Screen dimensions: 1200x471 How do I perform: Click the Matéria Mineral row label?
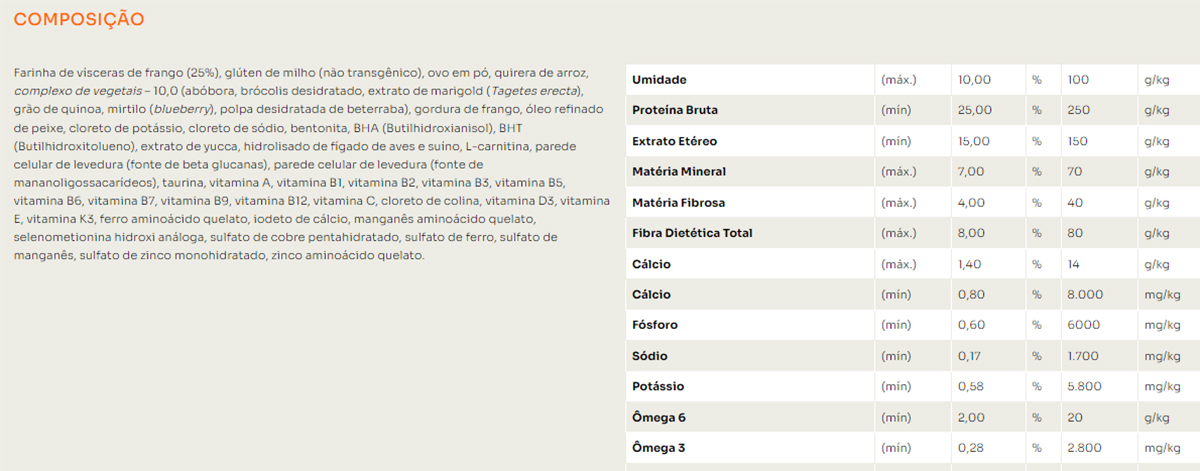click(x=679, y=172)
